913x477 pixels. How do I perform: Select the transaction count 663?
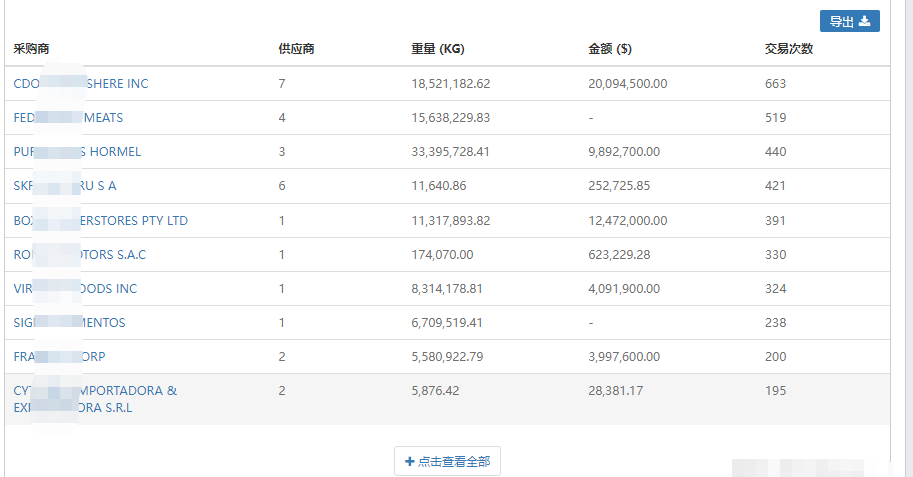point(776,84)
